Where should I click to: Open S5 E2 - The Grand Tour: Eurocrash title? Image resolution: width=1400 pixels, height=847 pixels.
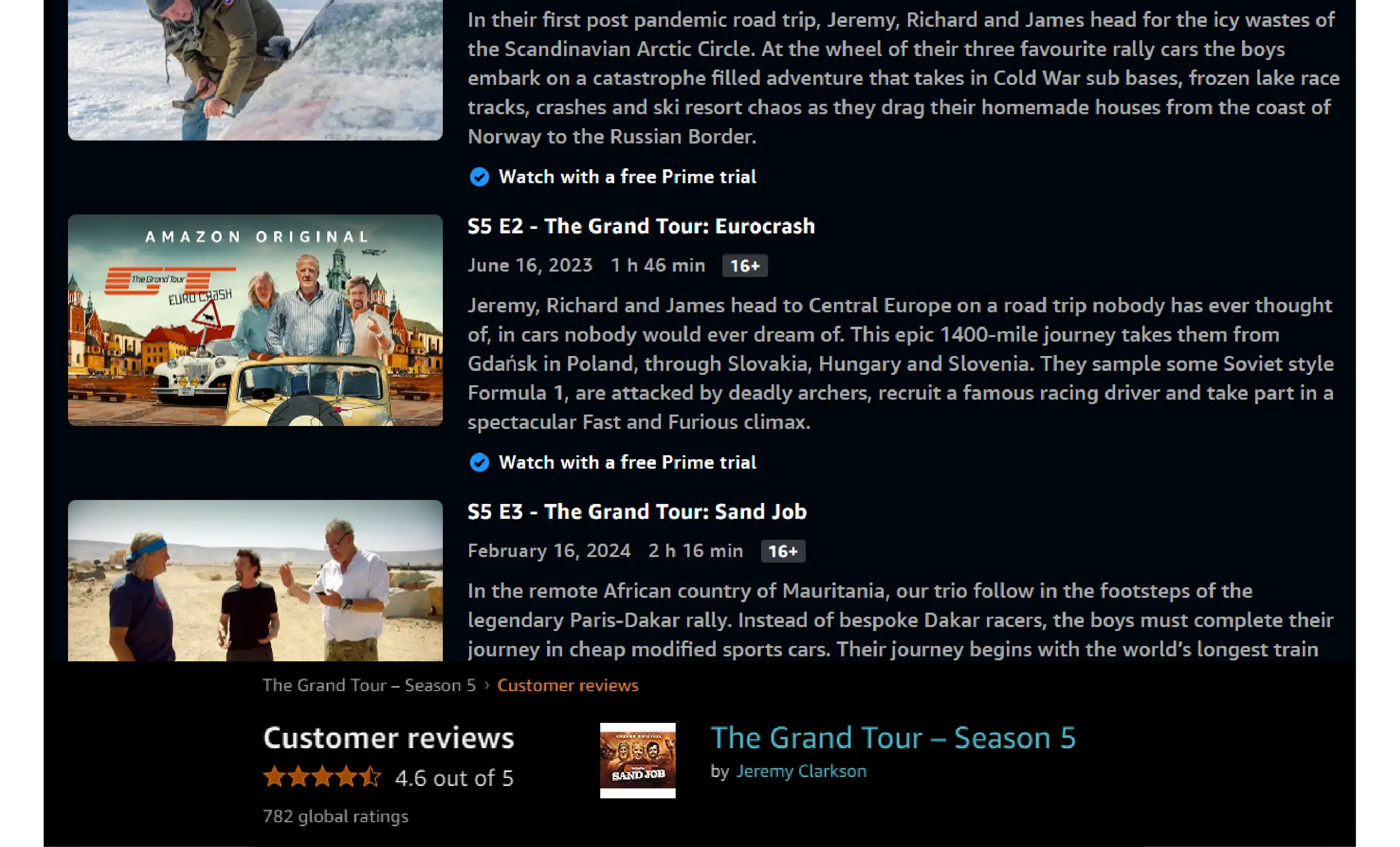coord(641,226)
